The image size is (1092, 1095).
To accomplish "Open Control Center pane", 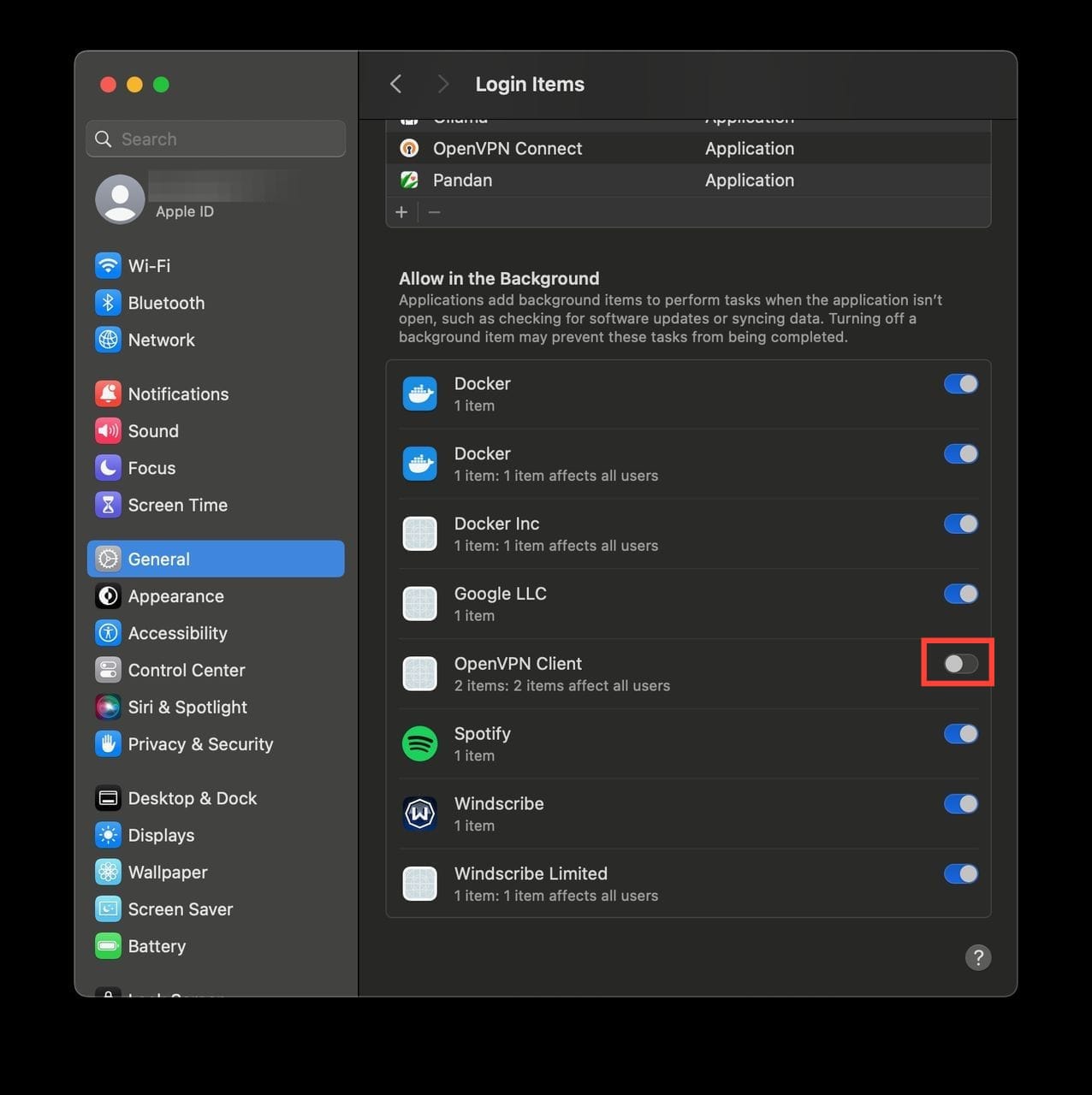I will tap(216, 670).
